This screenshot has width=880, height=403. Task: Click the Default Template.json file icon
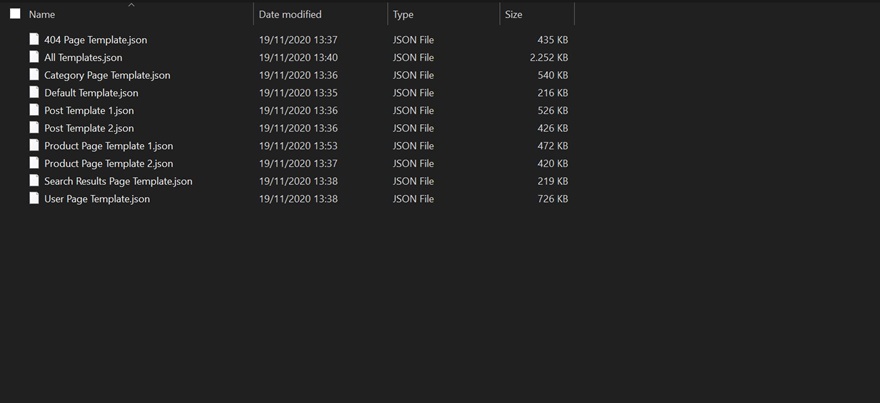pyautogui.click(x=34, y=93)
